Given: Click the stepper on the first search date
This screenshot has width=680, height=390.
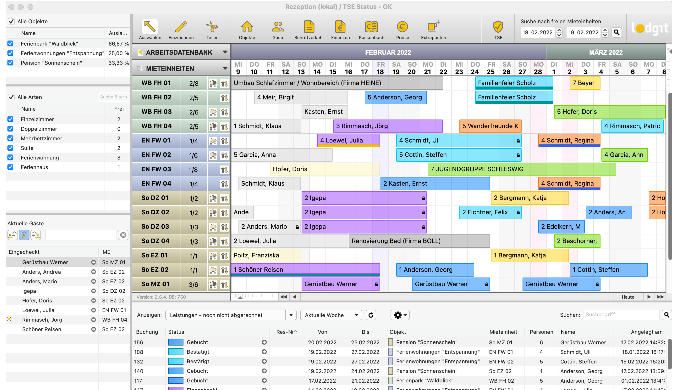Looking at the screenshot, I should pyautogui.click(x=559, y=32).
